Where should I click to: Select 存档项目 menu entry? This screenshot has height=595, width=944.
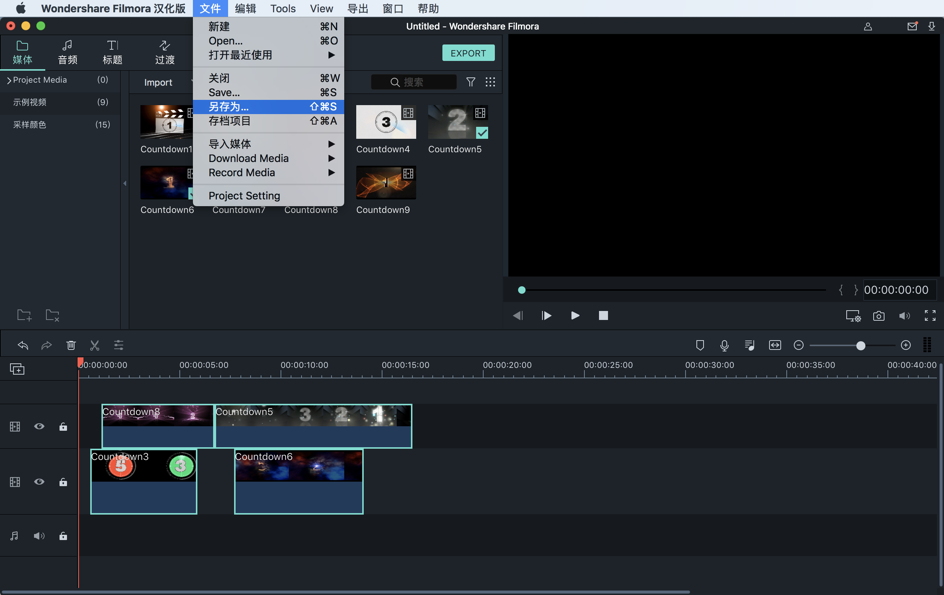pos(269,121)
